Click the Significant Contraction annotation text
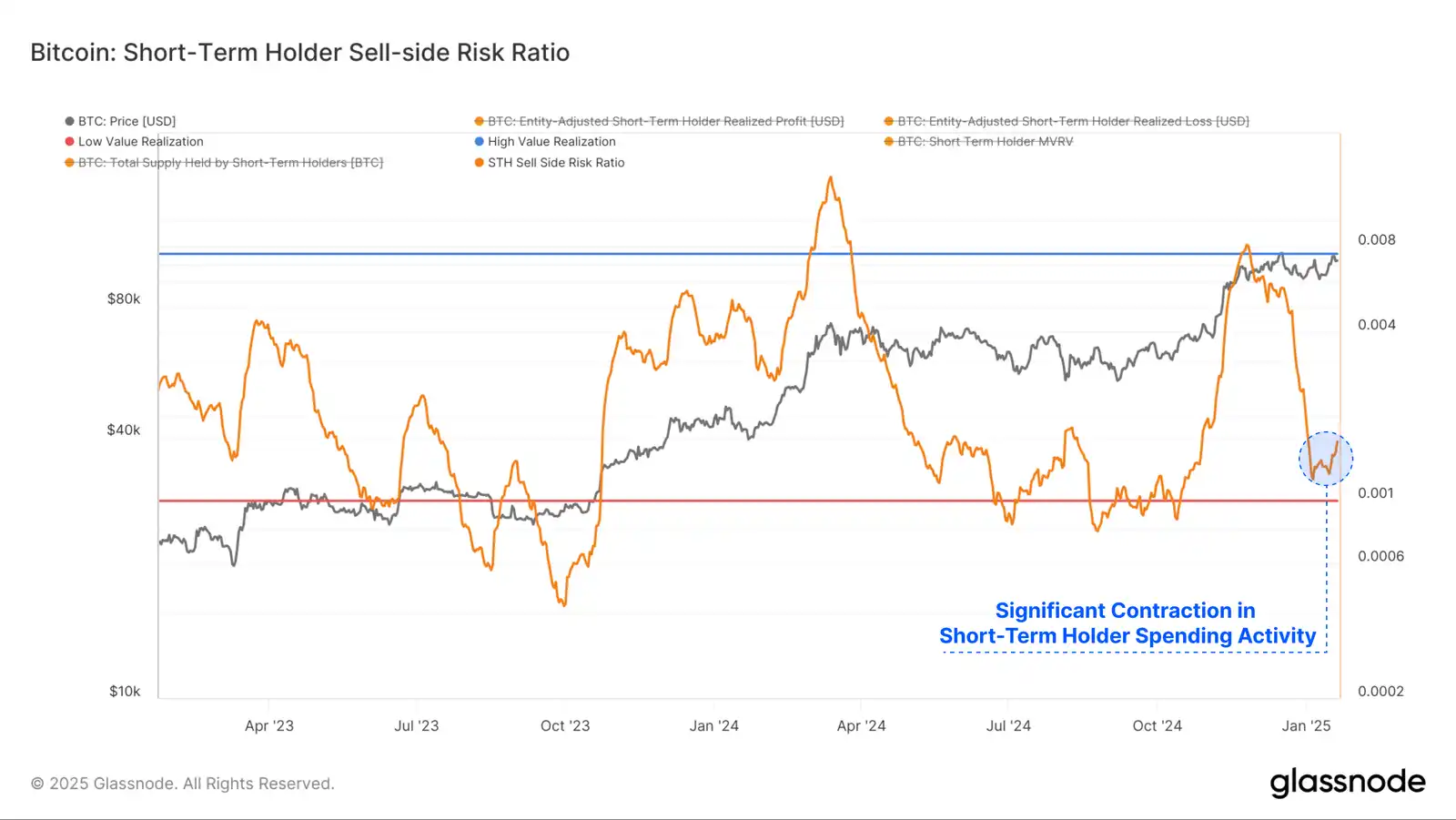This screenshot has height=820, width=1456. [x=1127, y=623]
